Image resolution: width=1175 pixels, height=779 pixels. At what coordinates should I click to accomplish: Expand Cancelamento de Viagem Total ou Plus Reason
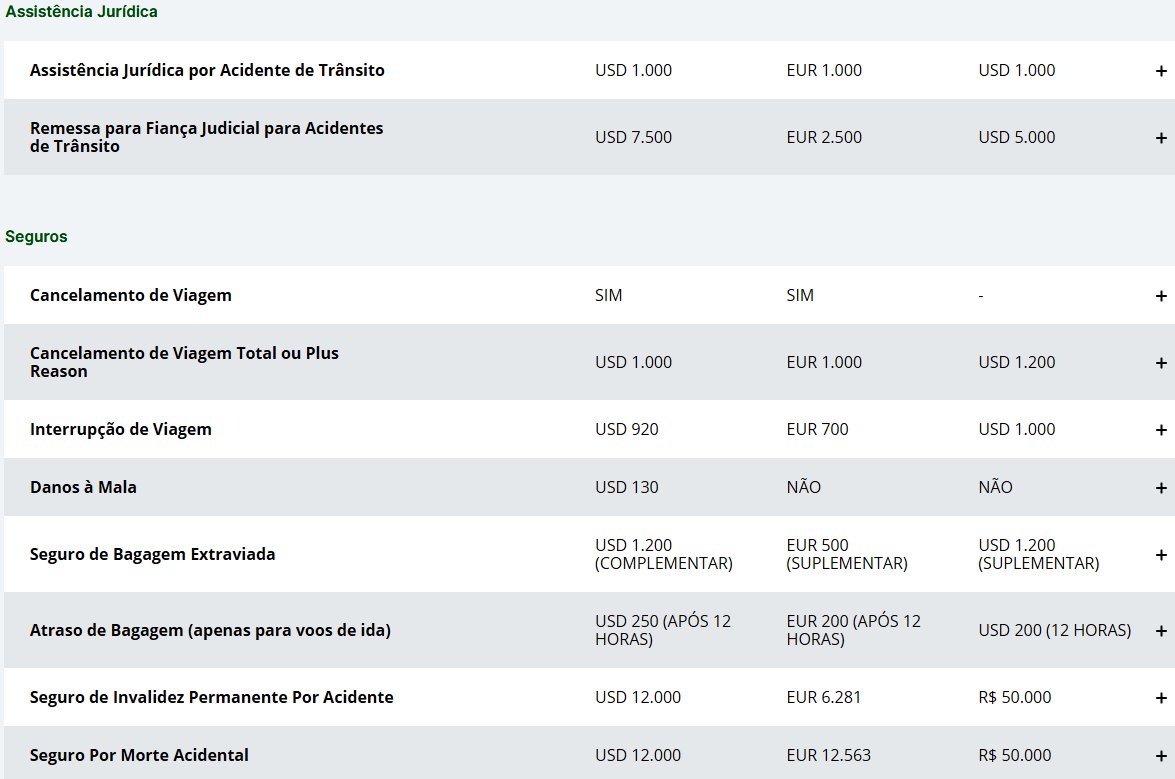1161,363
